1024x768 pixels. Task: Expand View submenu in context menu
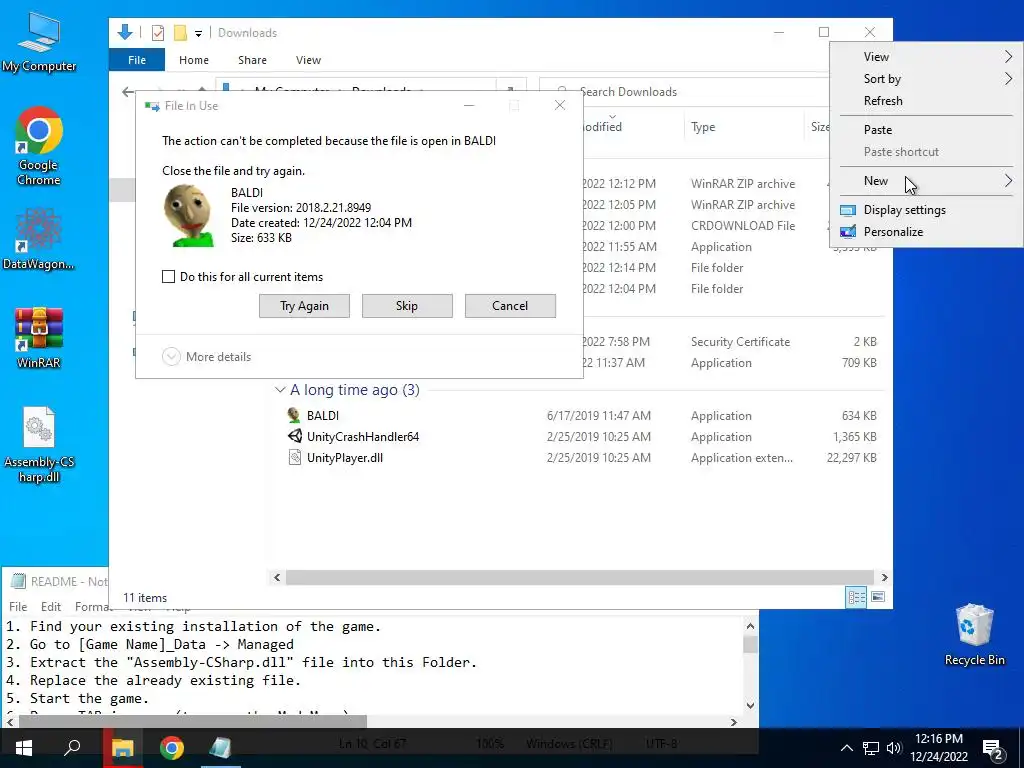[x=926, y=57]
